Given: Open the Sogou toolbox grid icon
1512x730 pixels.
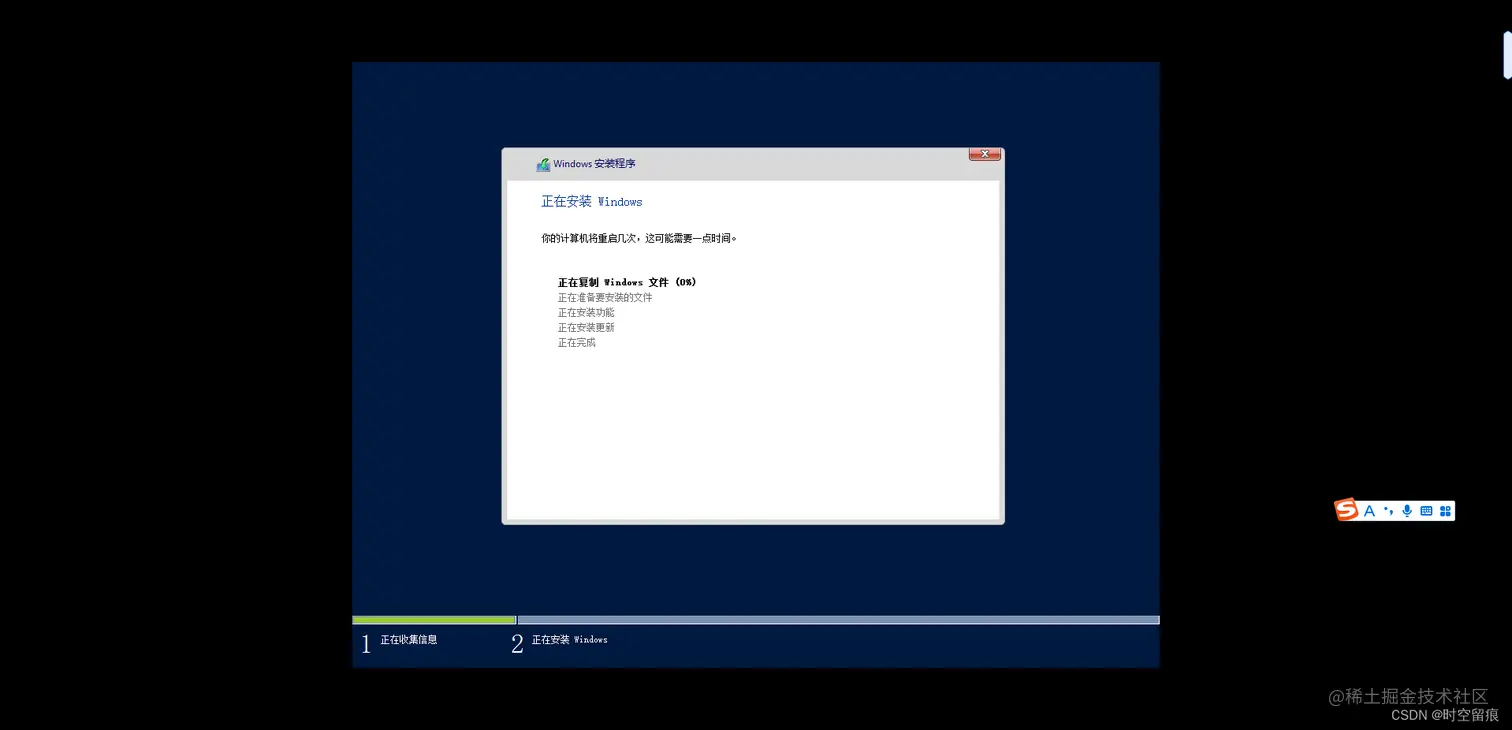Looking at the screenshot, I should pos(1445,511).
